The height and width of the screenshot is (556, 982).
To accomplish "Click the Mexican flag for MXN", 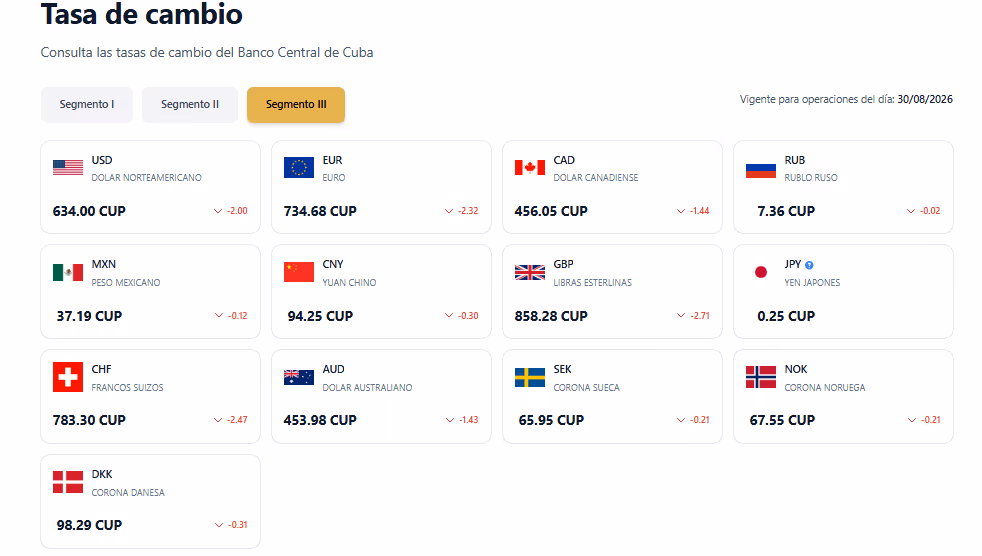I will [68, 272].
